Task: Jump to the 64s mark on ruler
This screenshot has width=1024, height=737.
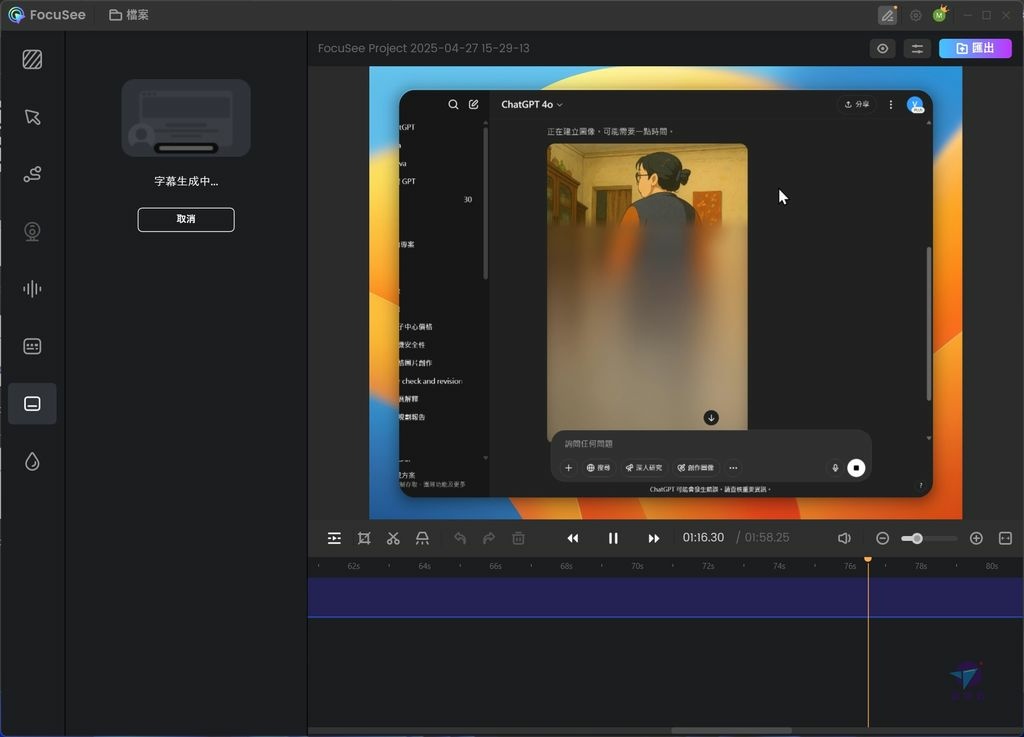Action: 424,566
